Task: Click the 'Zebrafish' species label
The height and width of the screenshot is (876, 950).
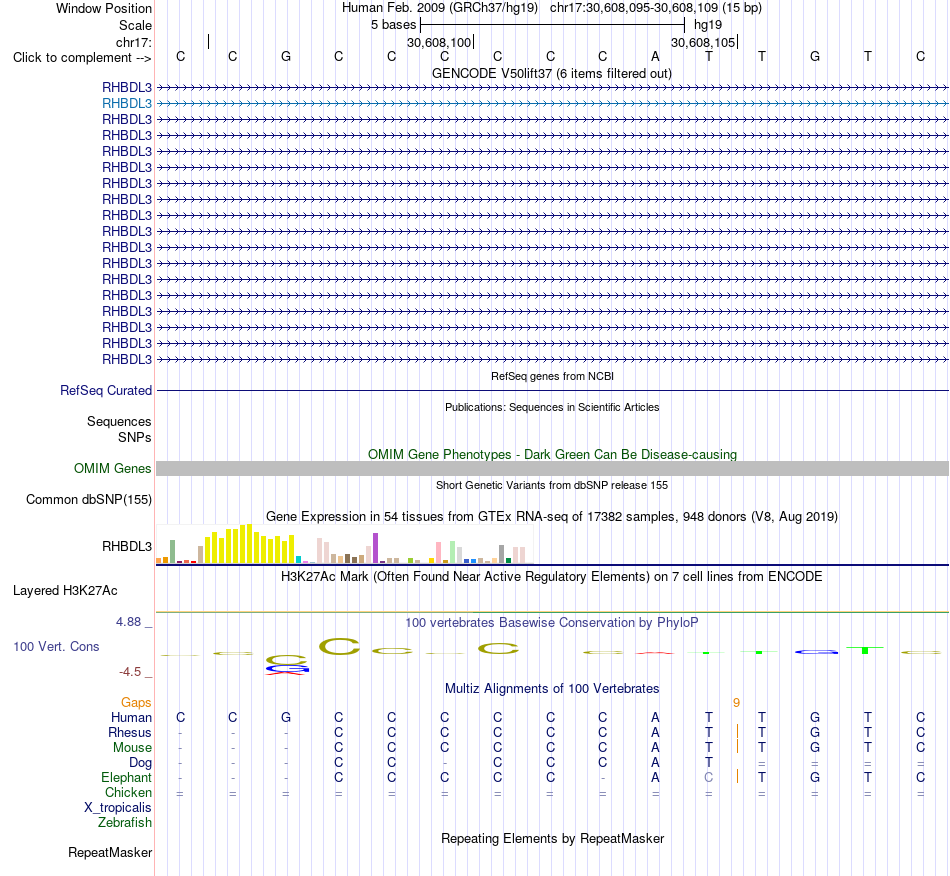Action: pyautogui.click(x=125, y=823)
